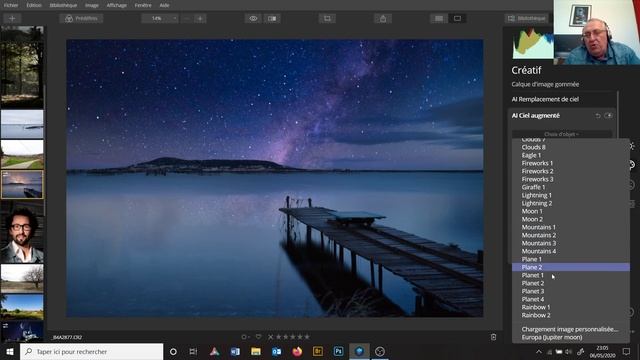
Task: Open the Affichage menu
Action: (x=117, y=5)
